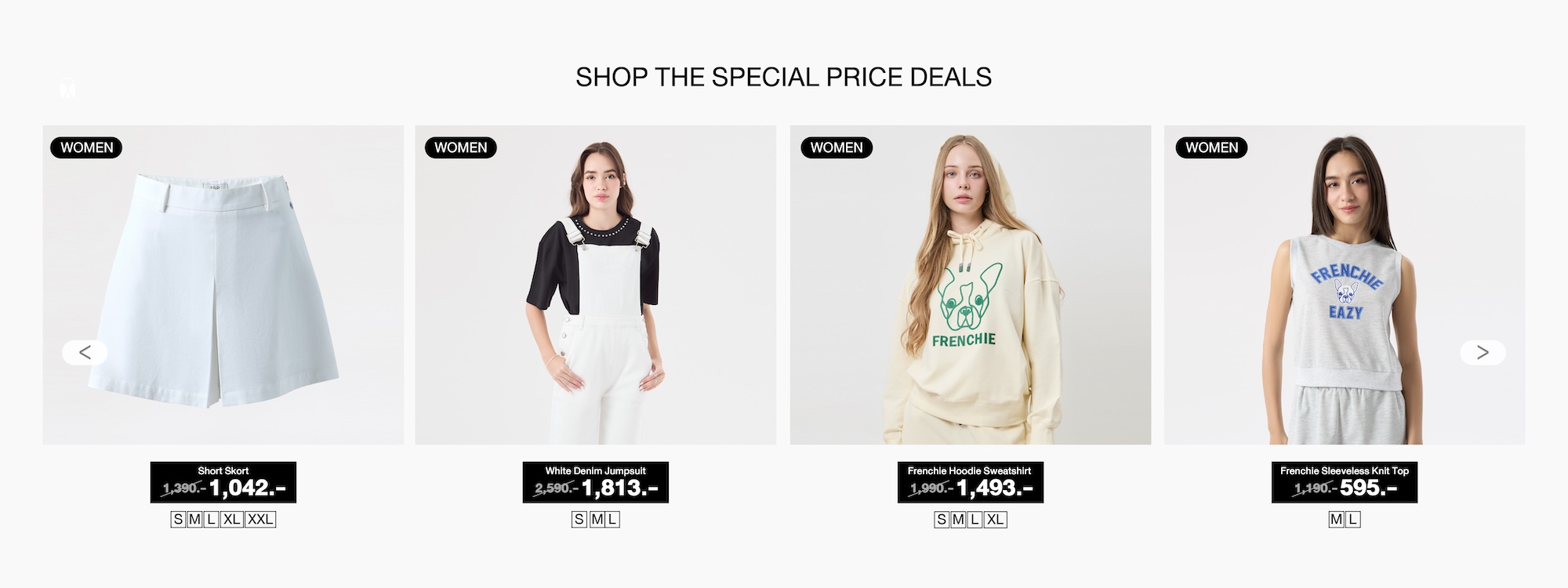This screenshot has width=1568, height=588.
Task: Open Frenchie Sleeveless Knit Top price label
Action: [x=1345, y=482]
